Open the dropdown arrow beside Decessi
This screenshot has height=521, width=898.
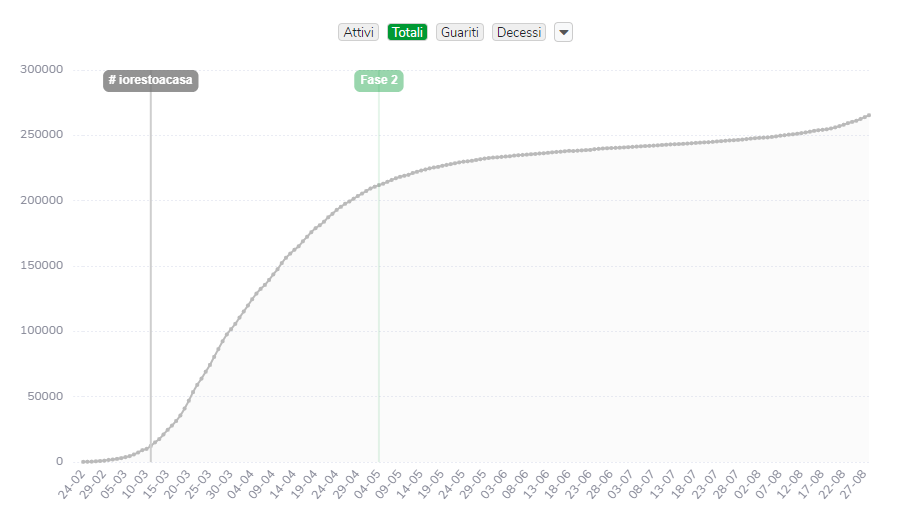[x=563, y=32]
